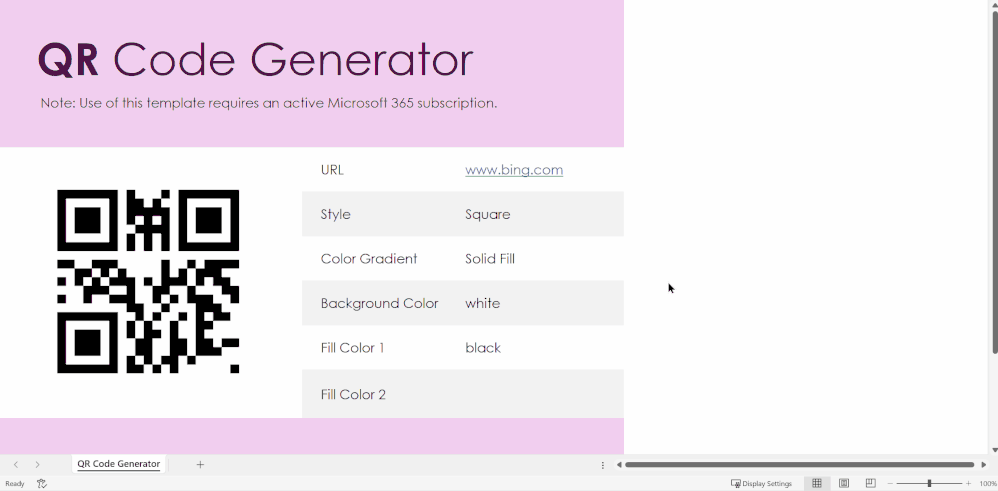Click the Ready status indicator
The image size is (998, 491).
click(15, 484)
